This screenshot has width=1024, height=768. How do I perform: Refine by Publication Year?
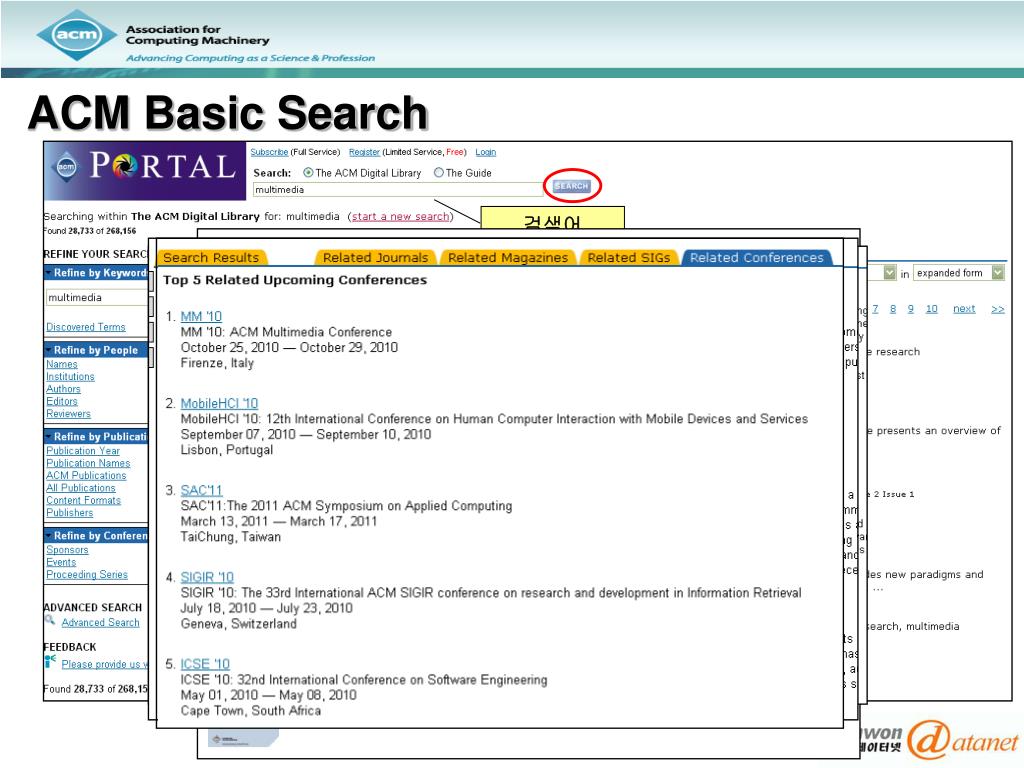(x=83, y=451)
